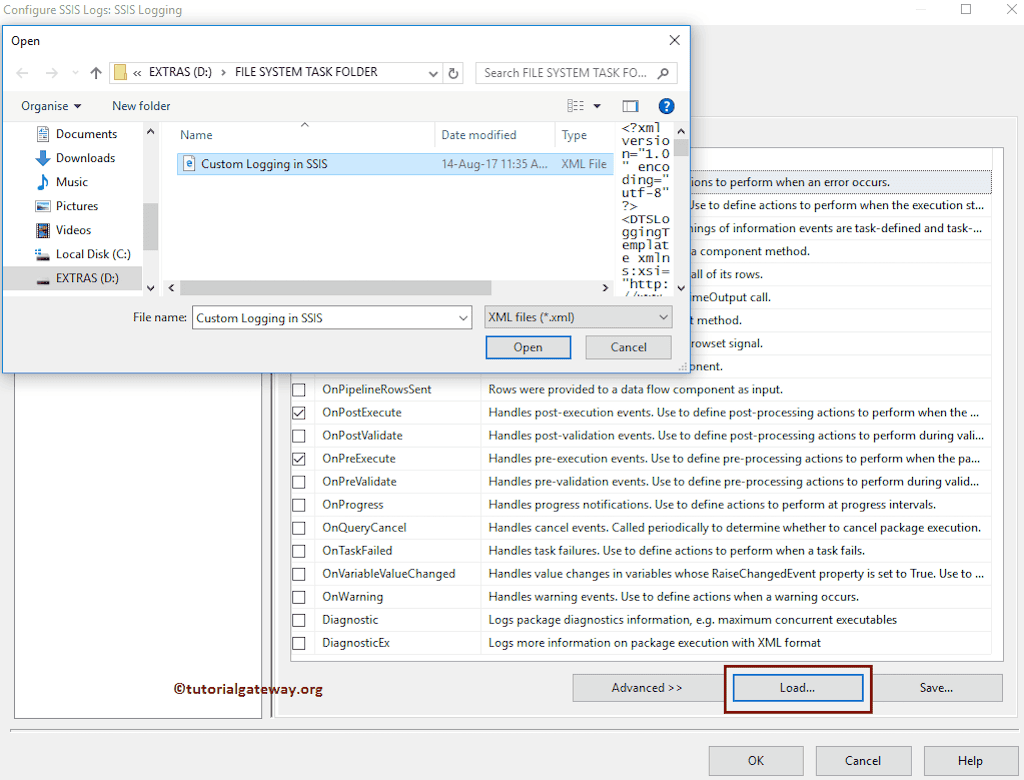Open the address bar dropdown arrow
Viewport: 1024px width, 780px height.
tap(432, 73)
